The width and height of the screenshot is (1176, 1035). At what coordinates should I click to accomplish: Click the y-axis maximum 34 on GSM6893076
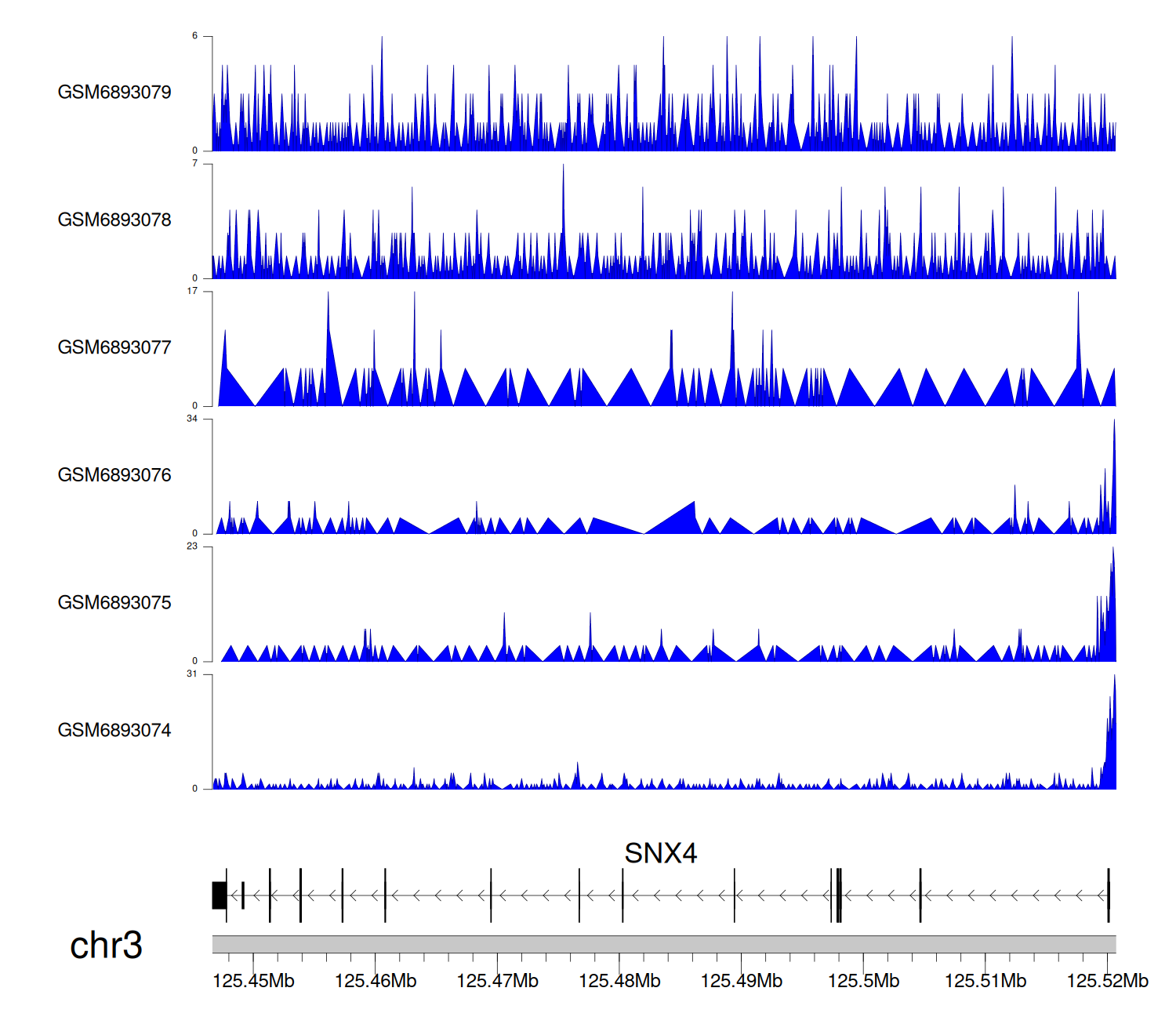point(192,419)
